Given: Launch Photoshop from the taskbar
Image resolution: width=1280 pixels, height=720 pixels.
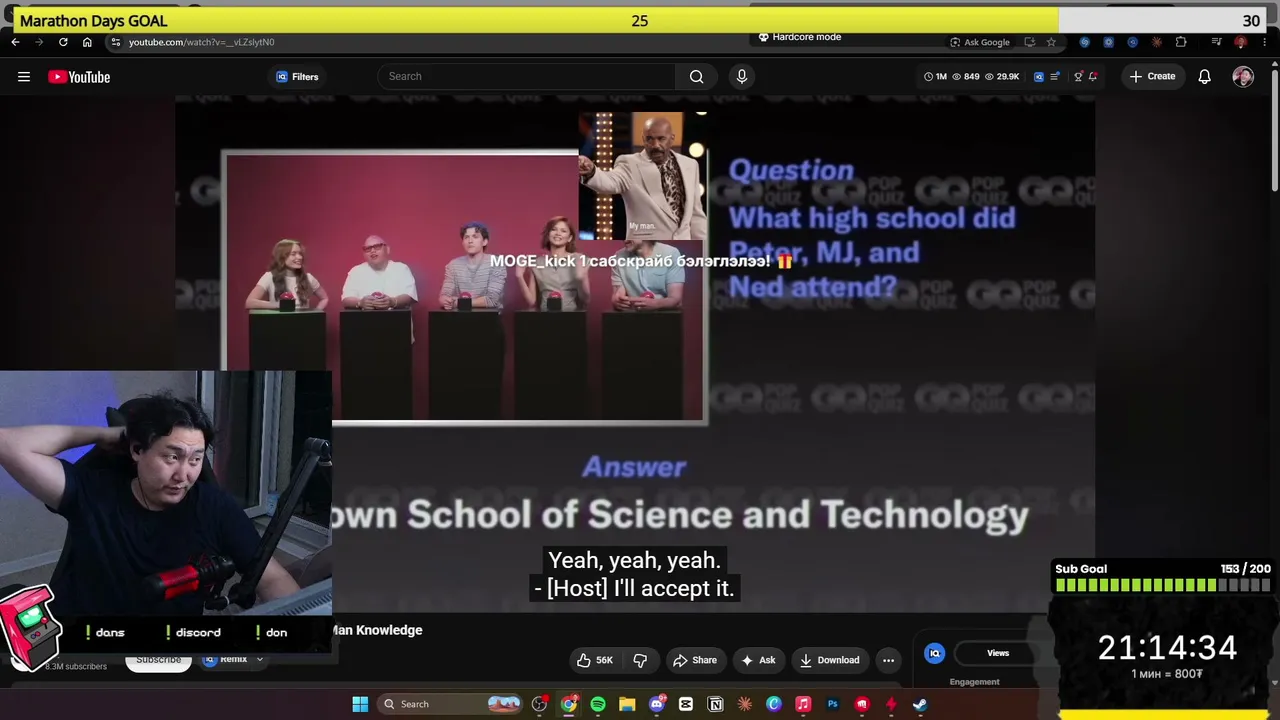Looking at the screenshot, I should click(x=832, y=704).
